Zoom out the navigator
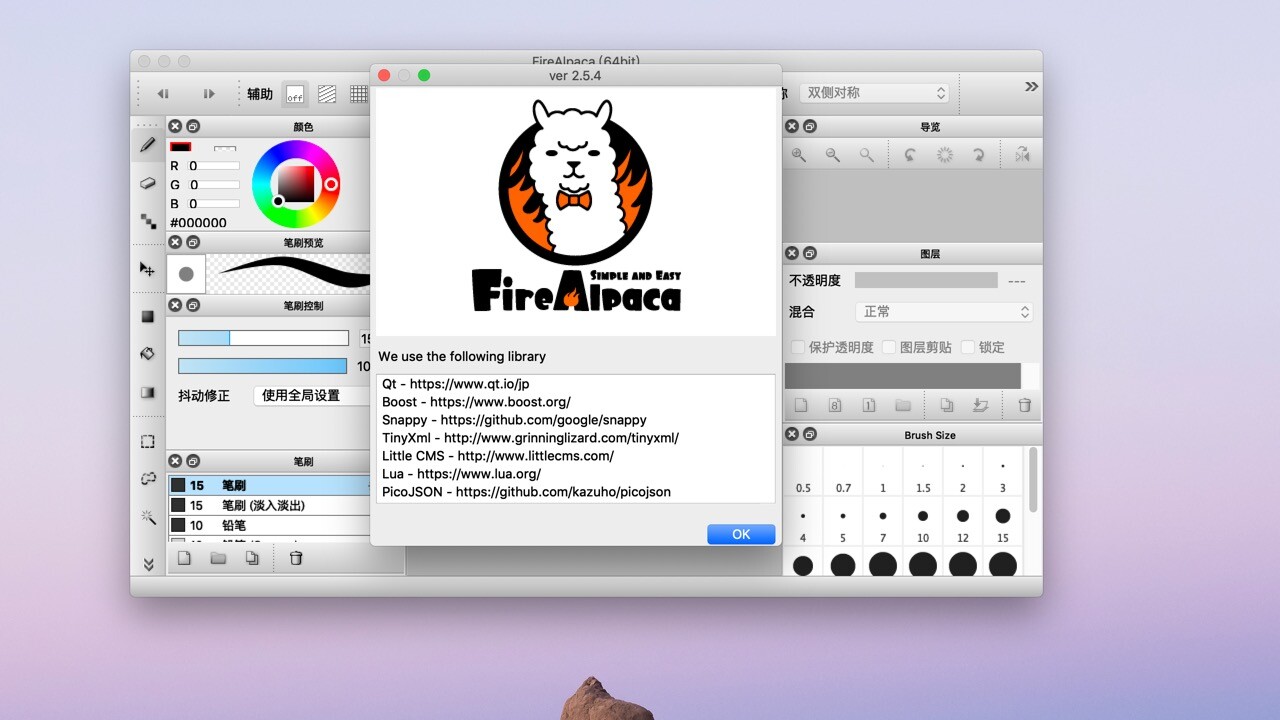Image resolution: width=1280 pixels, height=720 pixels. pos(833,155)
